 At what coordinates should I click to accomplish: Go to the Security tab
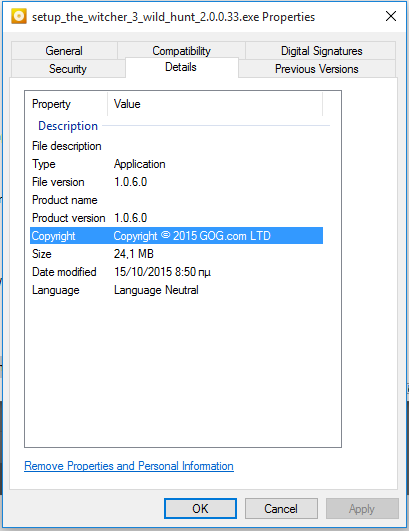[68, 69]
